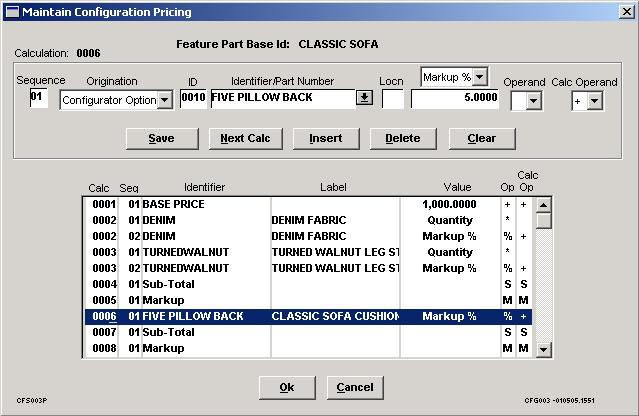Viewport: 639px width, 416px height.
Task: Close the Maintain Configuration Pricing window
Action: point(627,11)
